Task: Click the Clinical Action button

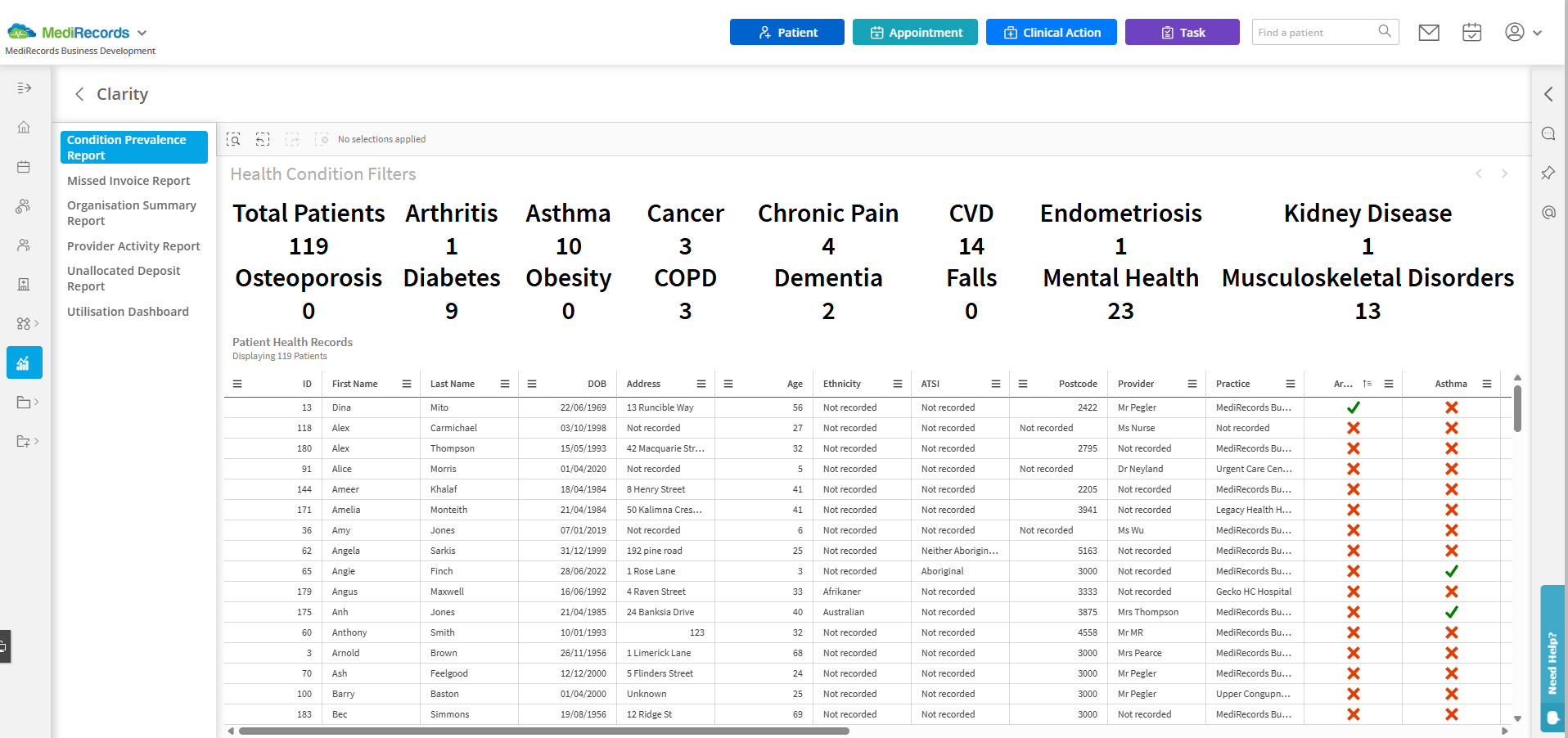Action: click(1051, 33)
